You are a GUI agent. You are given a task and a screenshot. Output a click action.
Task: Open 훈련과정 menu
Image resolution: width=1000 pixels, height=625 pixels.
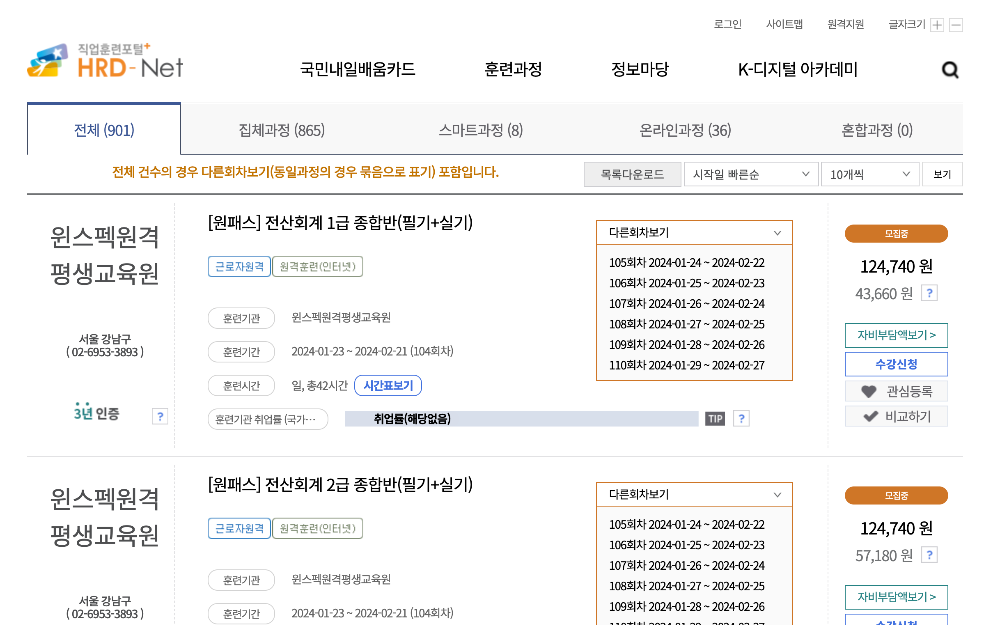point(513,69)
